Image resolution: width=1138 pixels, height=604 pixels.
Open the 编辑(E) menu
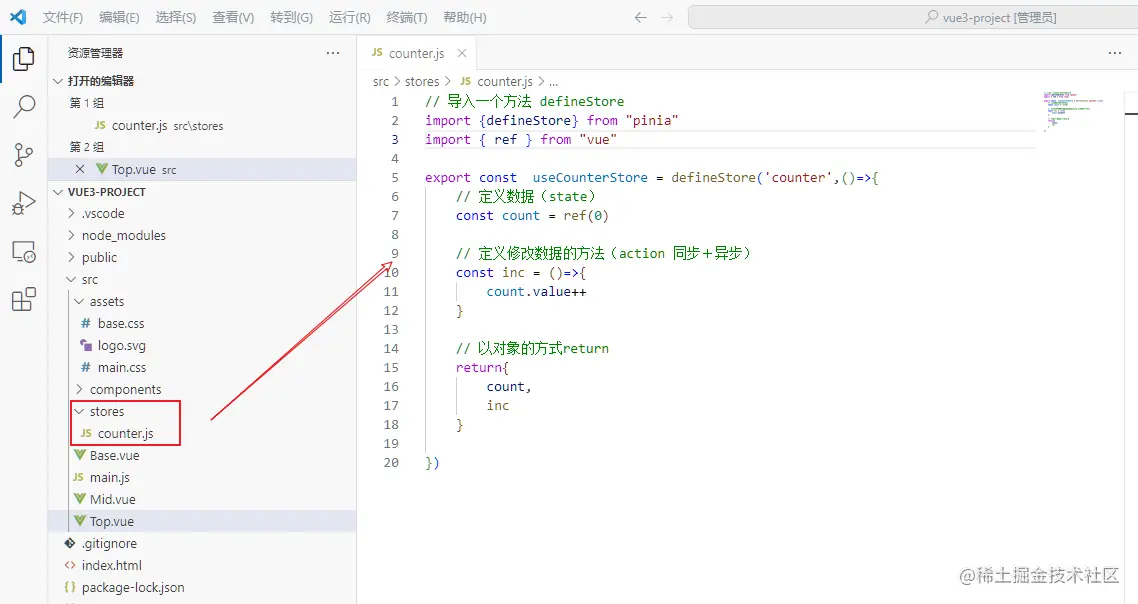[119, 17]
